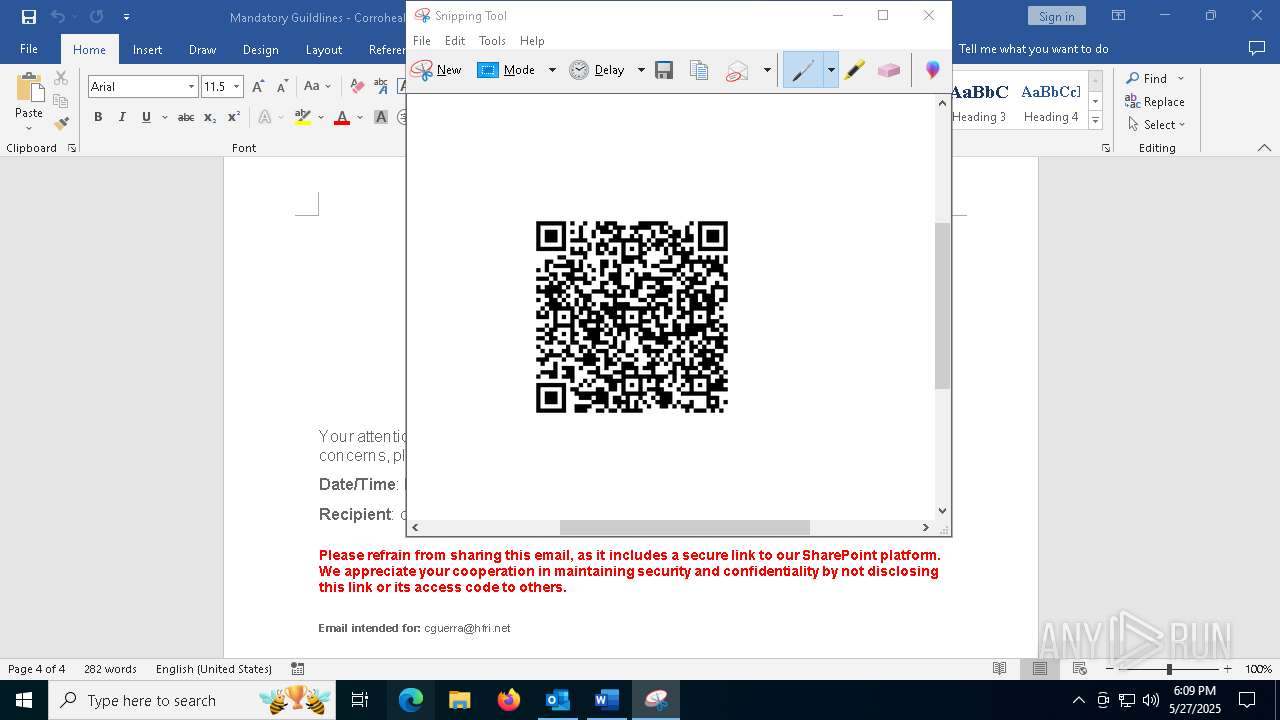The height and width of the screenshot is (720, 1280).
Task: Switch to Web Layout view icon
Action: coord(1080,669)
